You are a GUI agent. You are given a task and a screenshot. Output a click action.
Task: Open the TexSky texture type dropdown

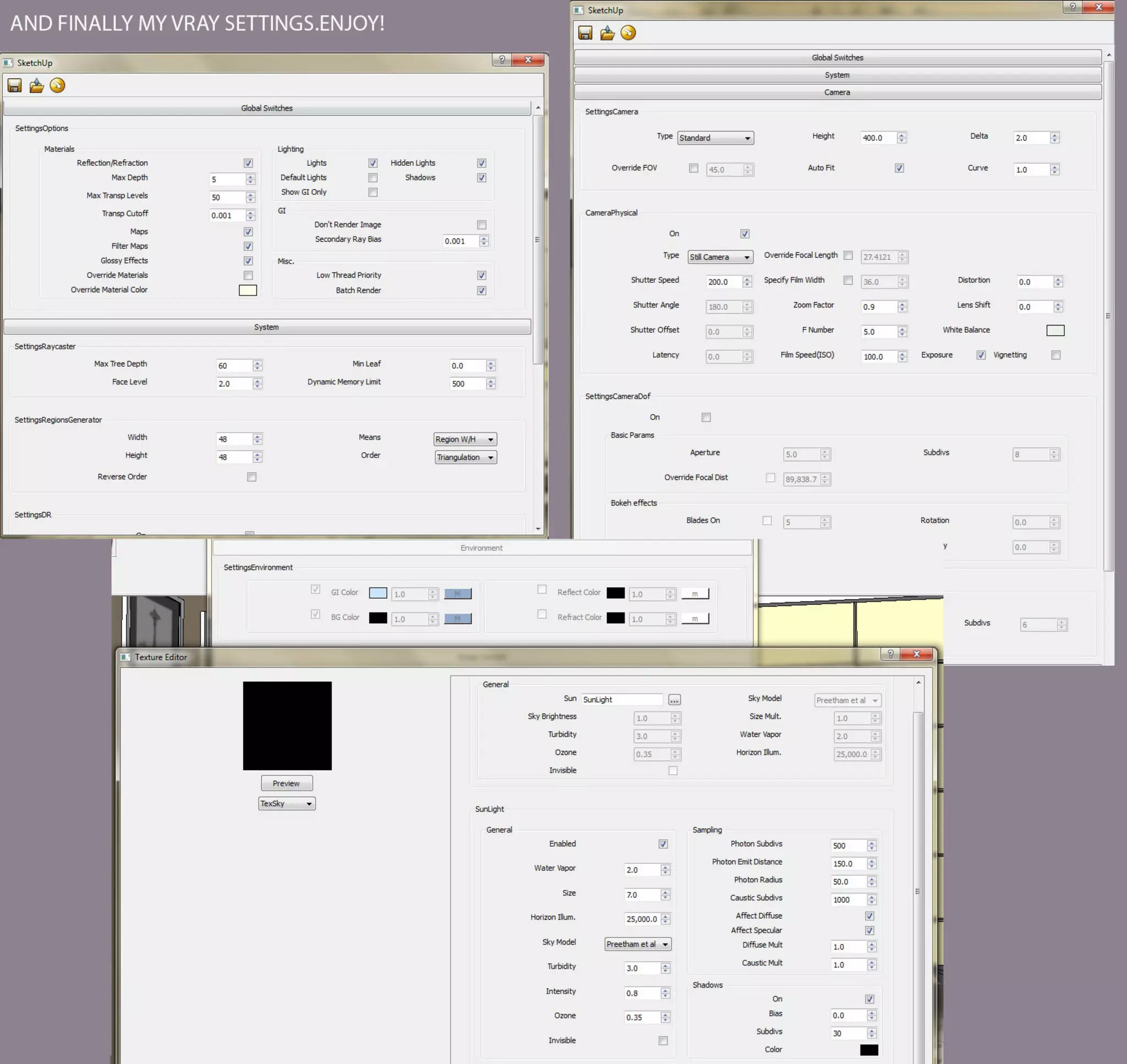tap(287, 804)
